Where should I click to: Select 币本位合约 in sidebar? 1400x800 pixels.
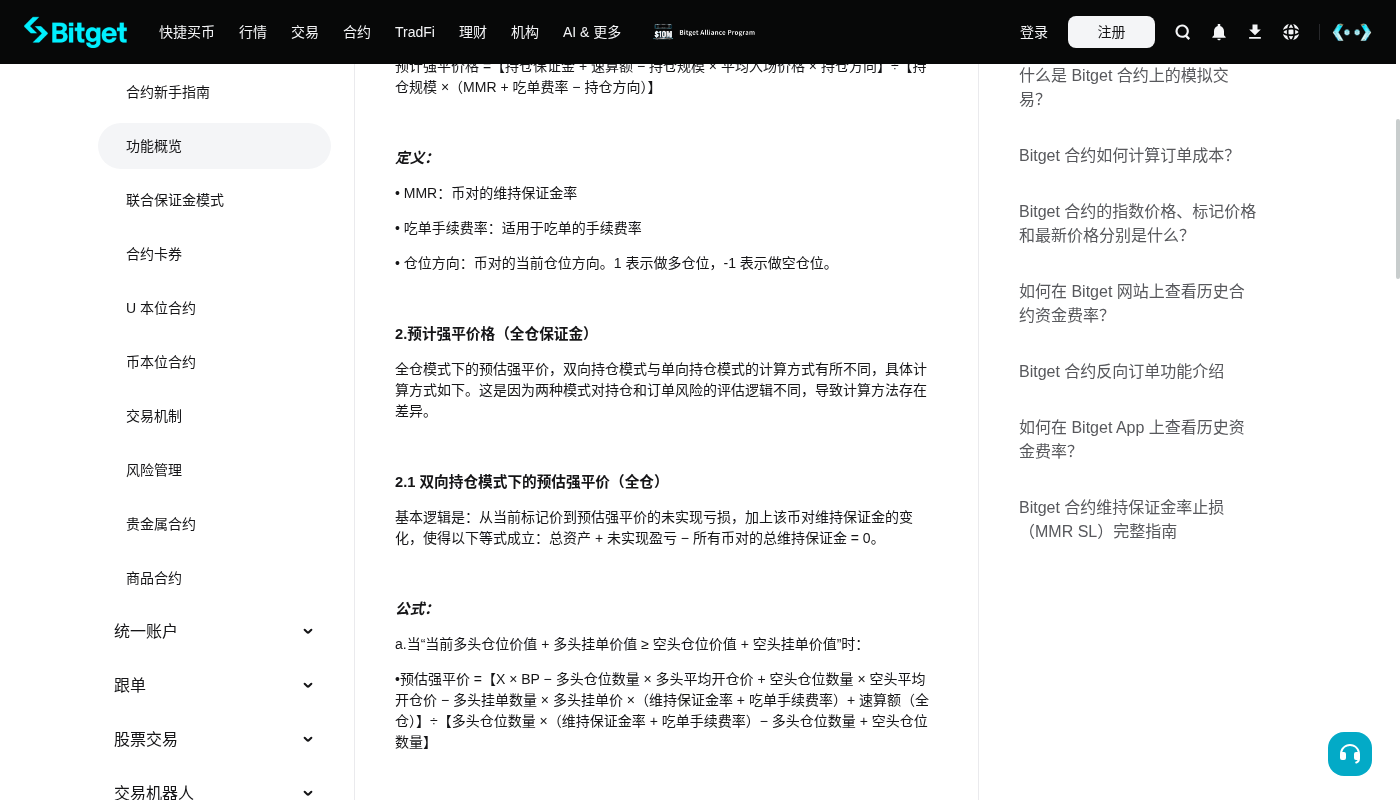click(x=214, y=362)
